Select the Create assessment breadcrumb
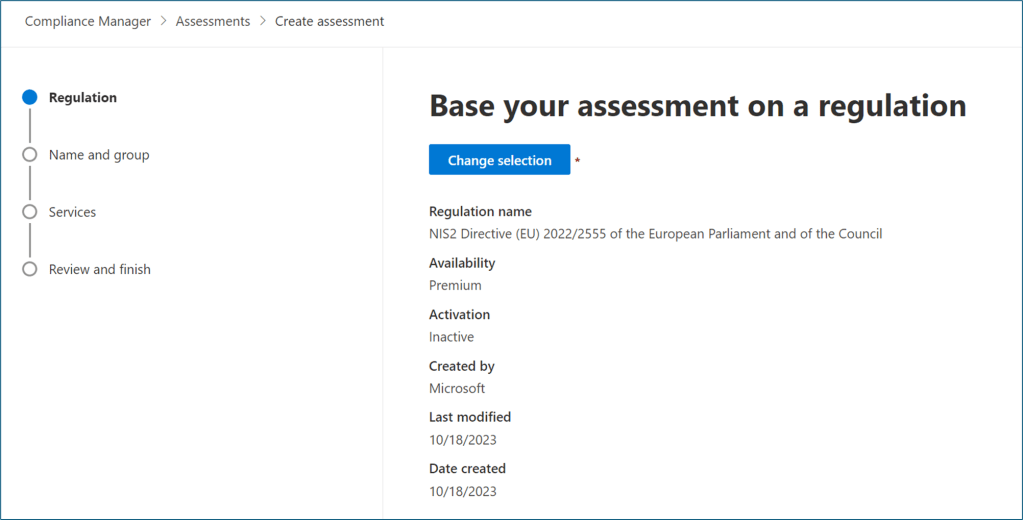This screenshot has width=1023, height=520. coord(329,21)
